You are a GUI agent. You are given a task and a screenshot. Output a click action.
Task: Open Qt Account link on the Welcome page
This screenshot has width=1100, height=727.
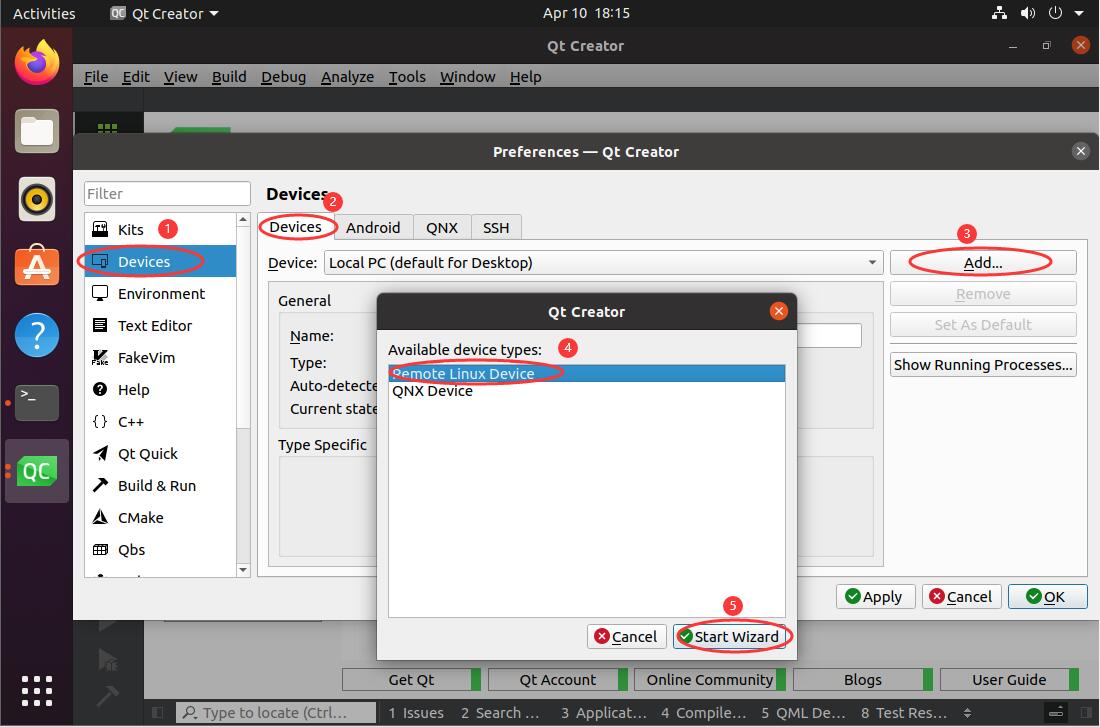[x=558, y=679]
